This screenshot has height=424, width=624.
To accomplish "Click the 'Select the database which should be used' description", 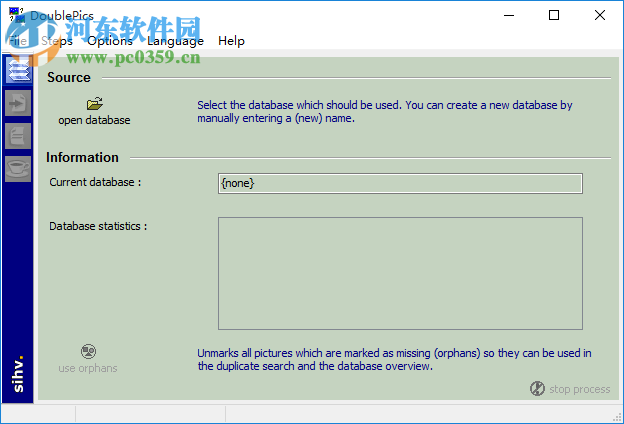I will 384,111.
